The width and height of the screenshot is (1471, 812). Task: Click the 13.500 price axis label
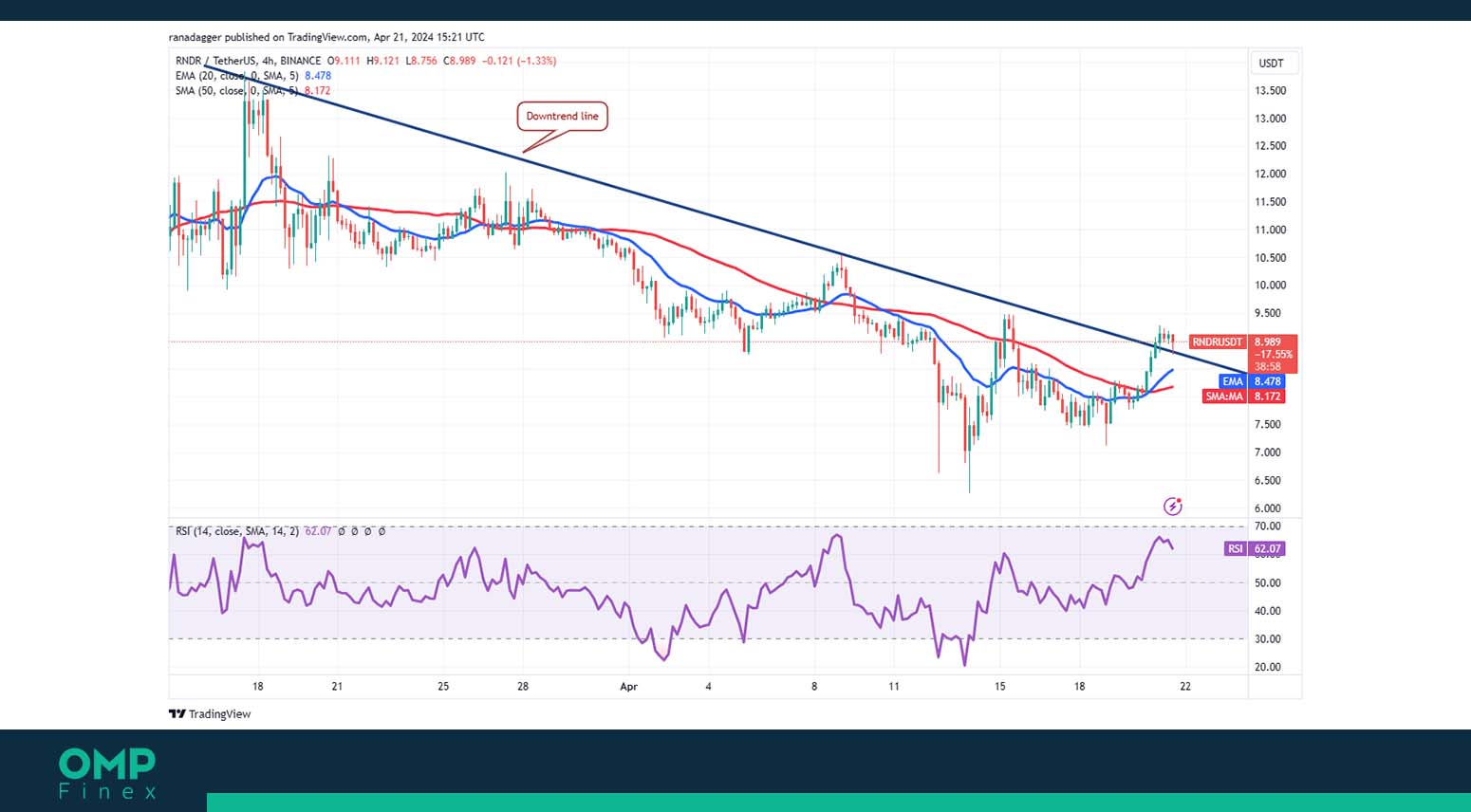(x=1271, y=91)
